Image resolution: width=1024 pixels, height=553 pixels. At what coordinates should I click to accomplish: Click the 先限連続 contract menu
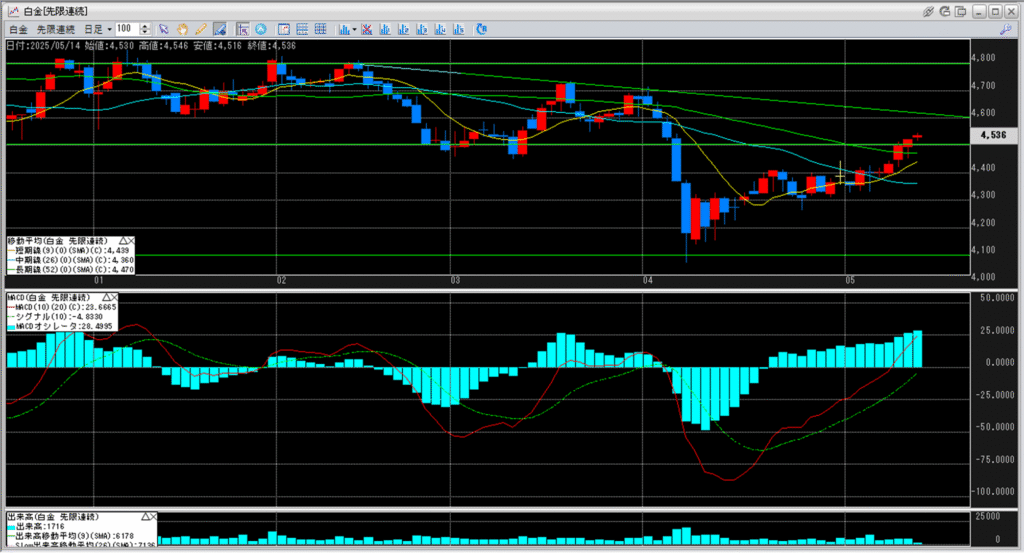(x=55, y=30)
